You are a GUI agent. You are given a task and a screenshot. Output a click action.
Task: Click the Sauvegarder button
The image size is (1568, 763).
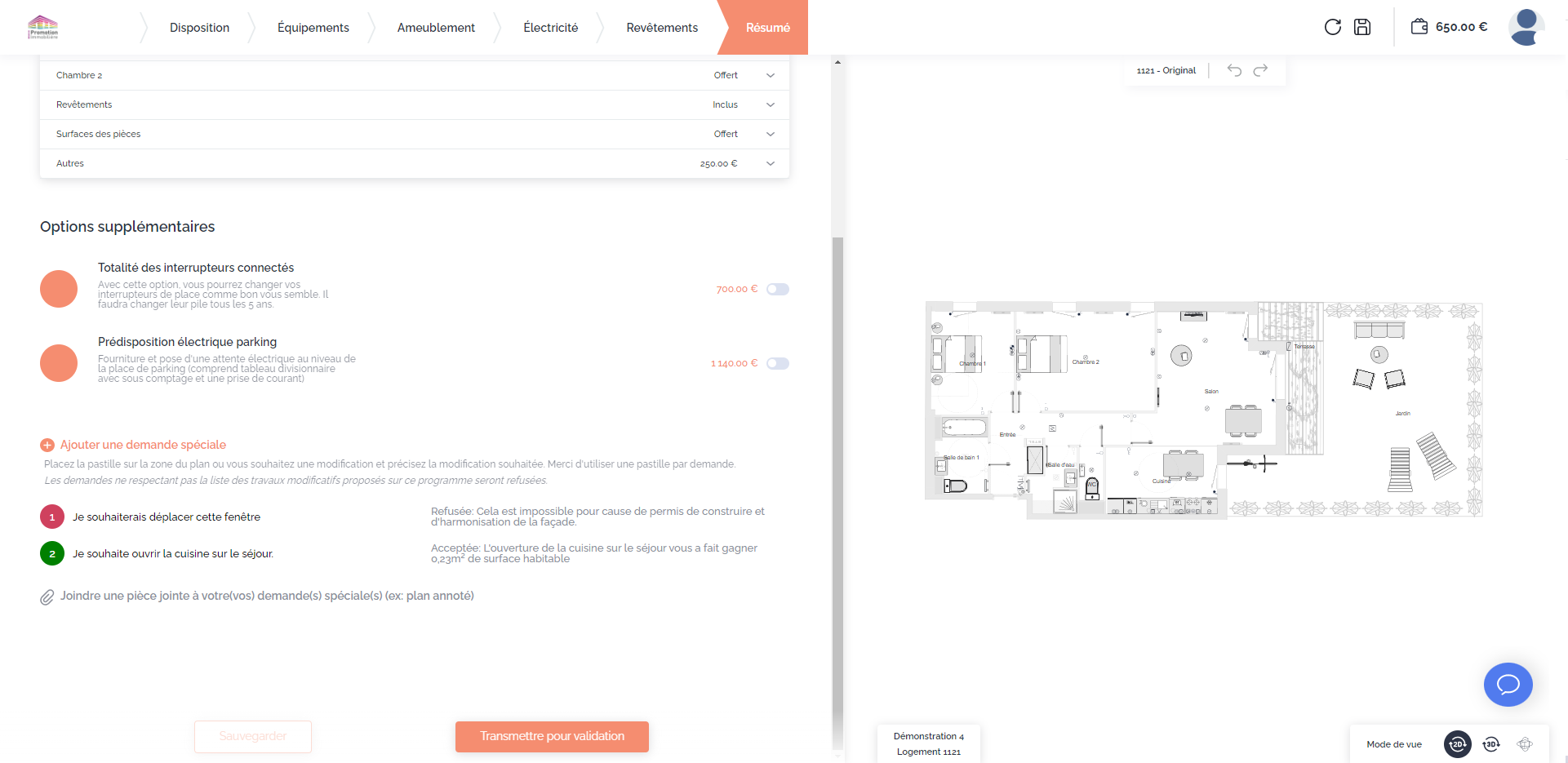253,736
